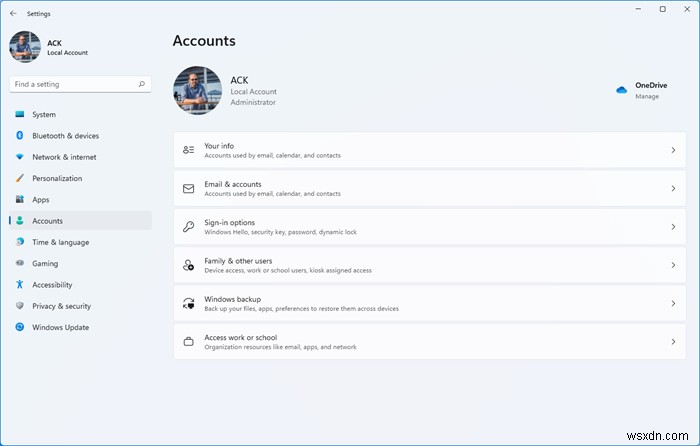Click the Administrator label under ACK
This screenshot has height=446, width=700.
click(x=253, y=102)
